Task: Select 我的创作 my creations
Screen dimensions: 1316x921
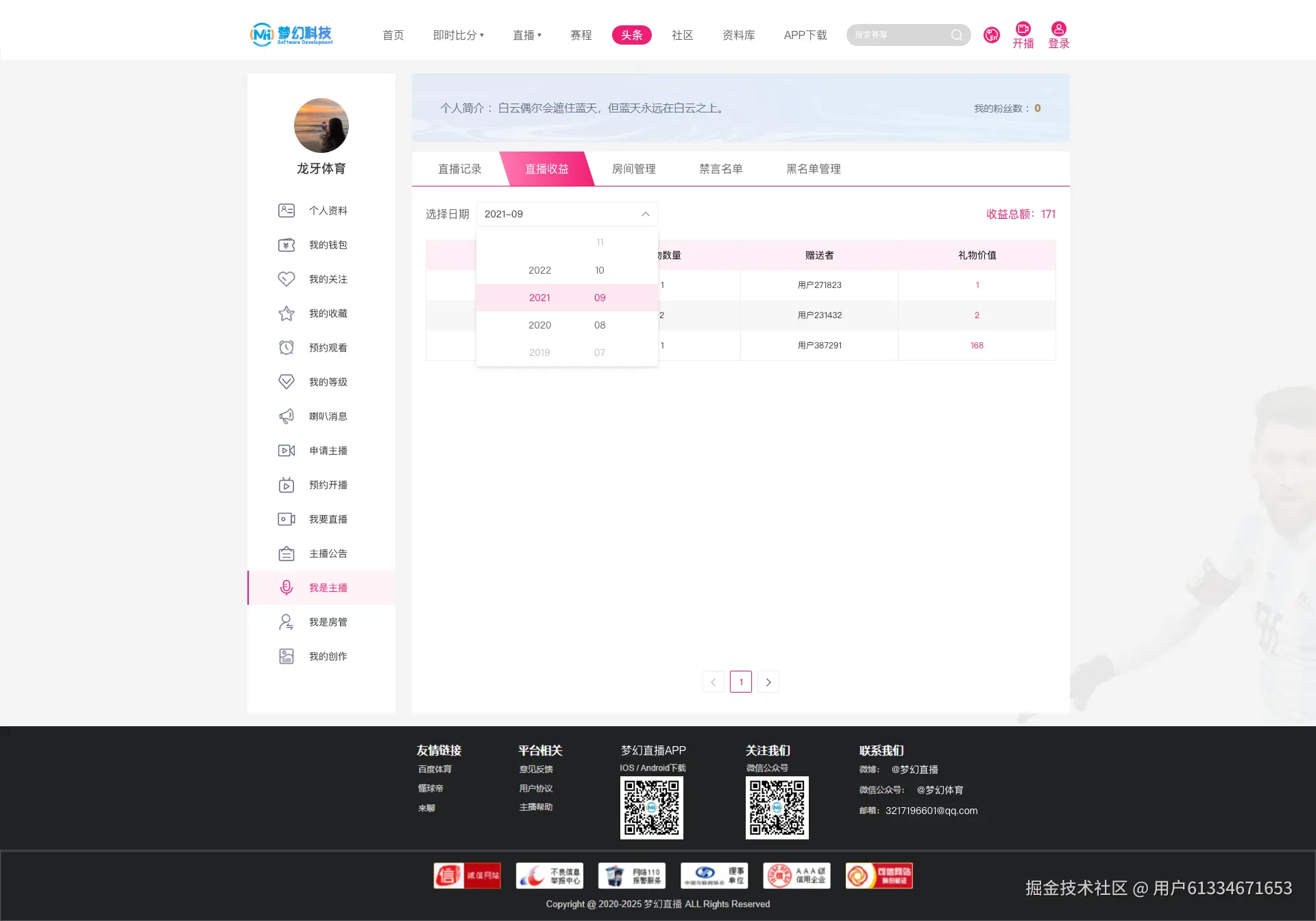Action: click(328, 656)
